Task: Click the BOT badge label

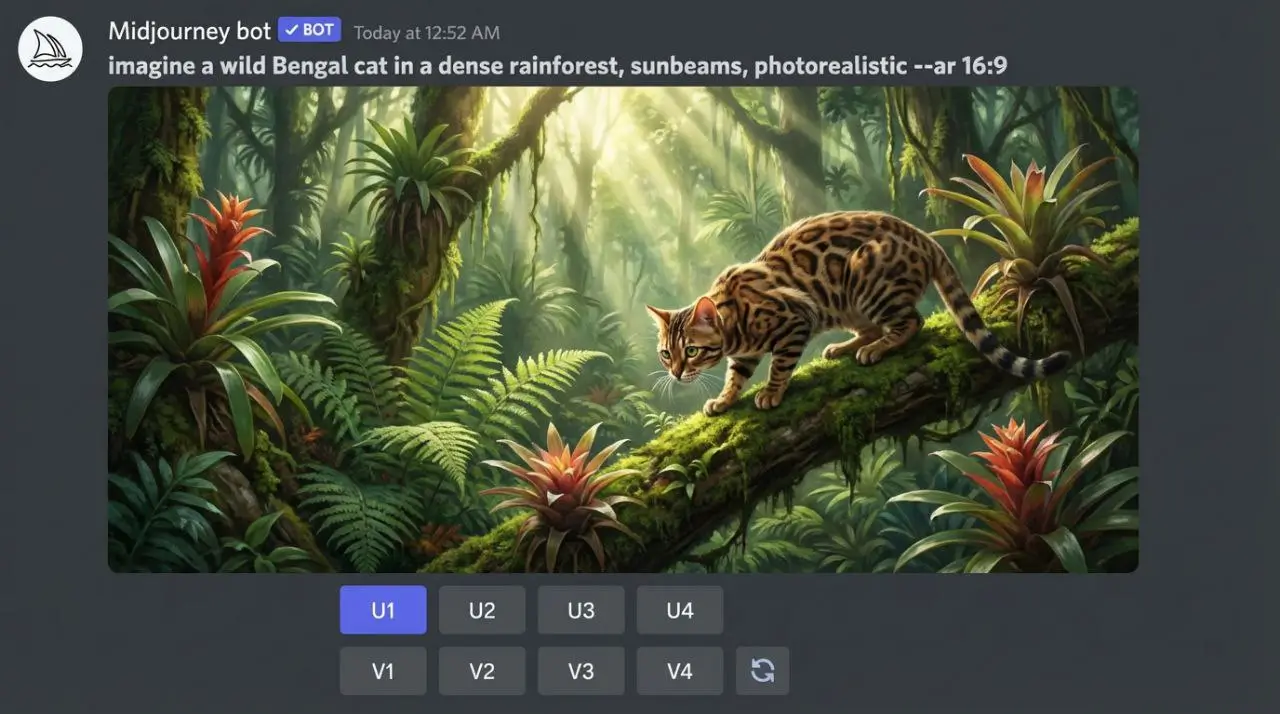Action: click(x=318, y=30)
